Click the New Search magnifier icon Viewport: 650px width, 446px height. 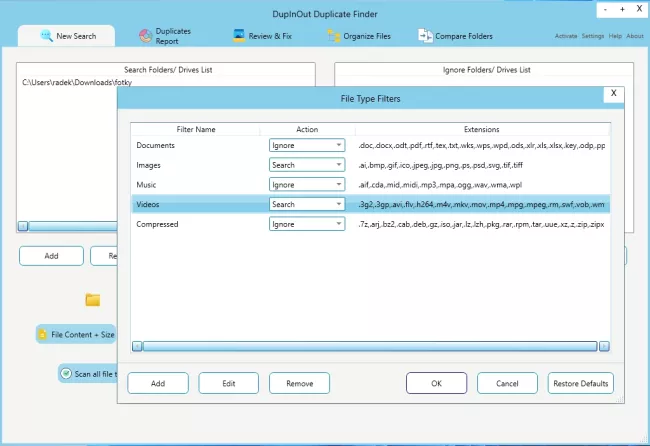(x=46, y=36)
